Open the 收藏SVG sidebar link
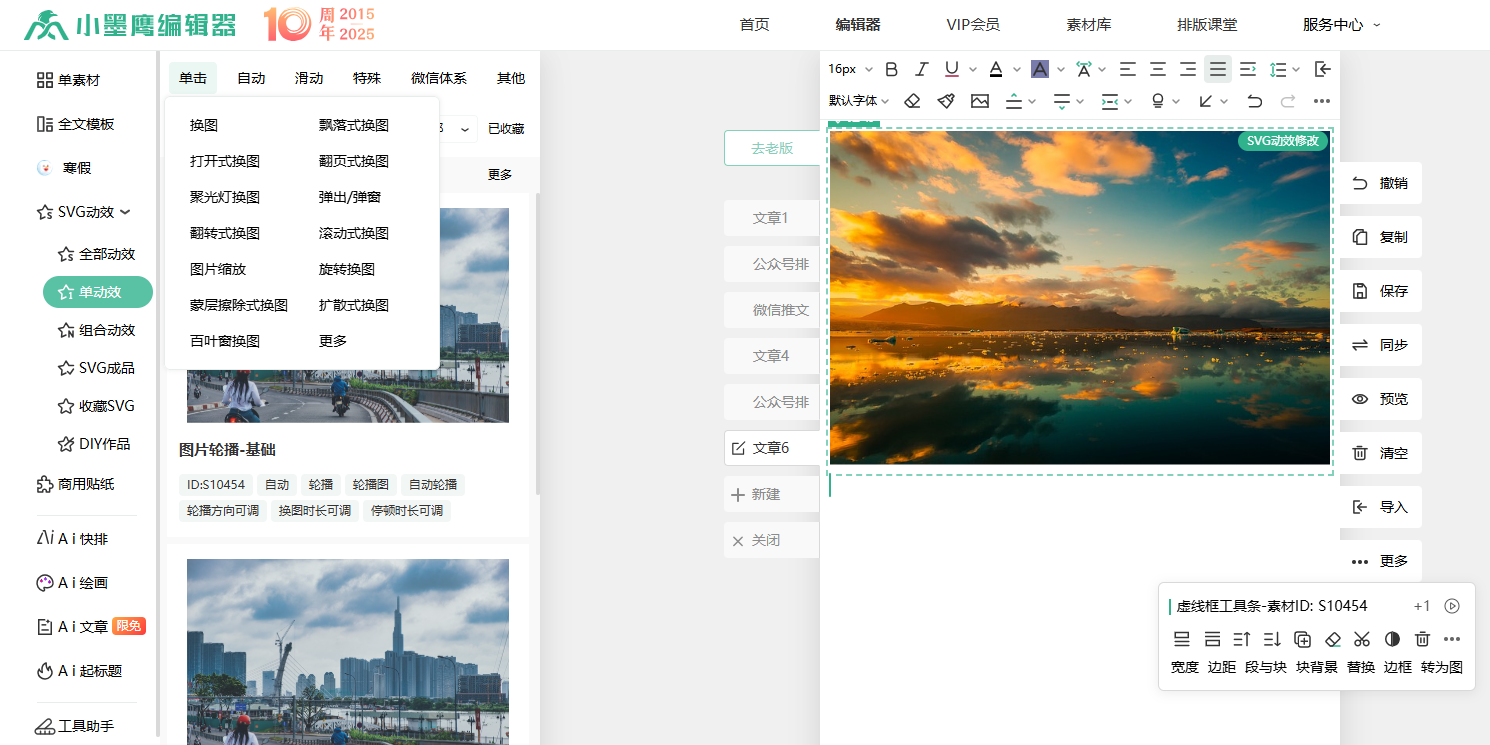1490x745 pixels. 99,405
